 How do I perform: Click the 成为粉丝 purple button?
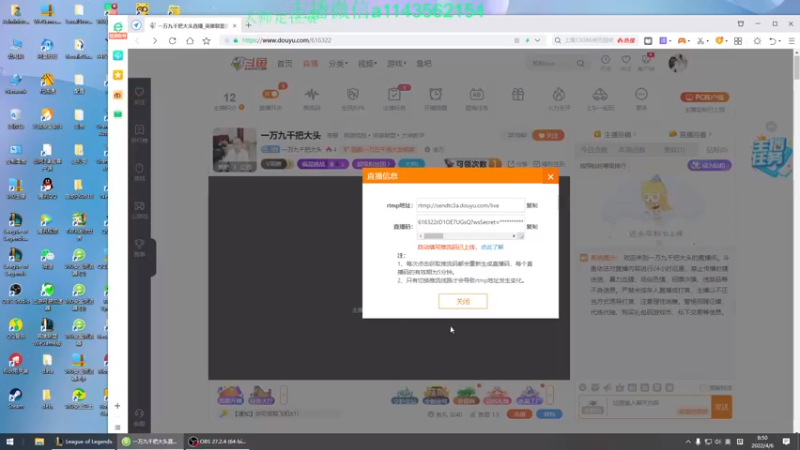click(x=709, y=165)
